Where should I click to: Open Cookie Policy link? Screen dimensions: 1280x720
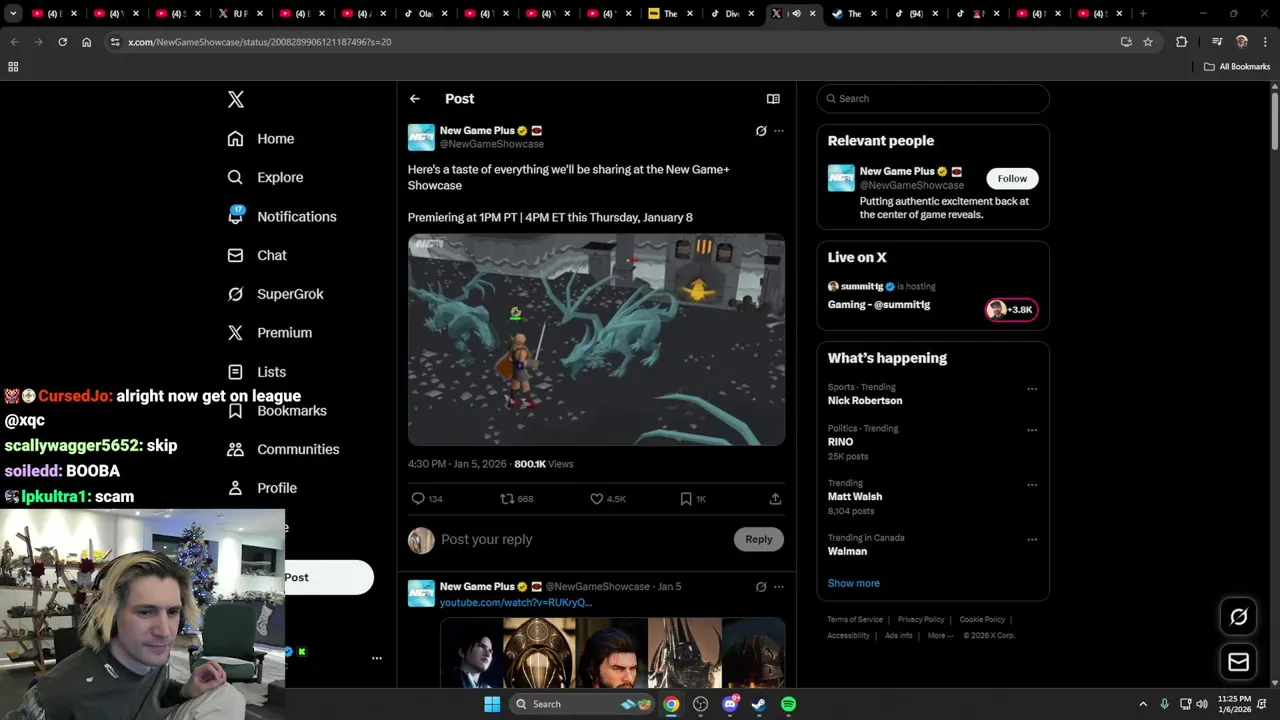pyautogui.click(x=982, y=620)
